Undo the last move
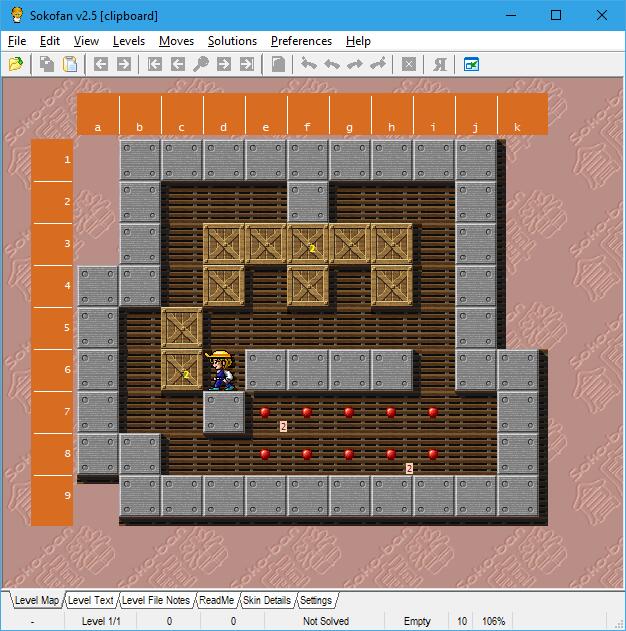This screenshot has width=626, height=631. pyautogui.click(x=332, y=64)
